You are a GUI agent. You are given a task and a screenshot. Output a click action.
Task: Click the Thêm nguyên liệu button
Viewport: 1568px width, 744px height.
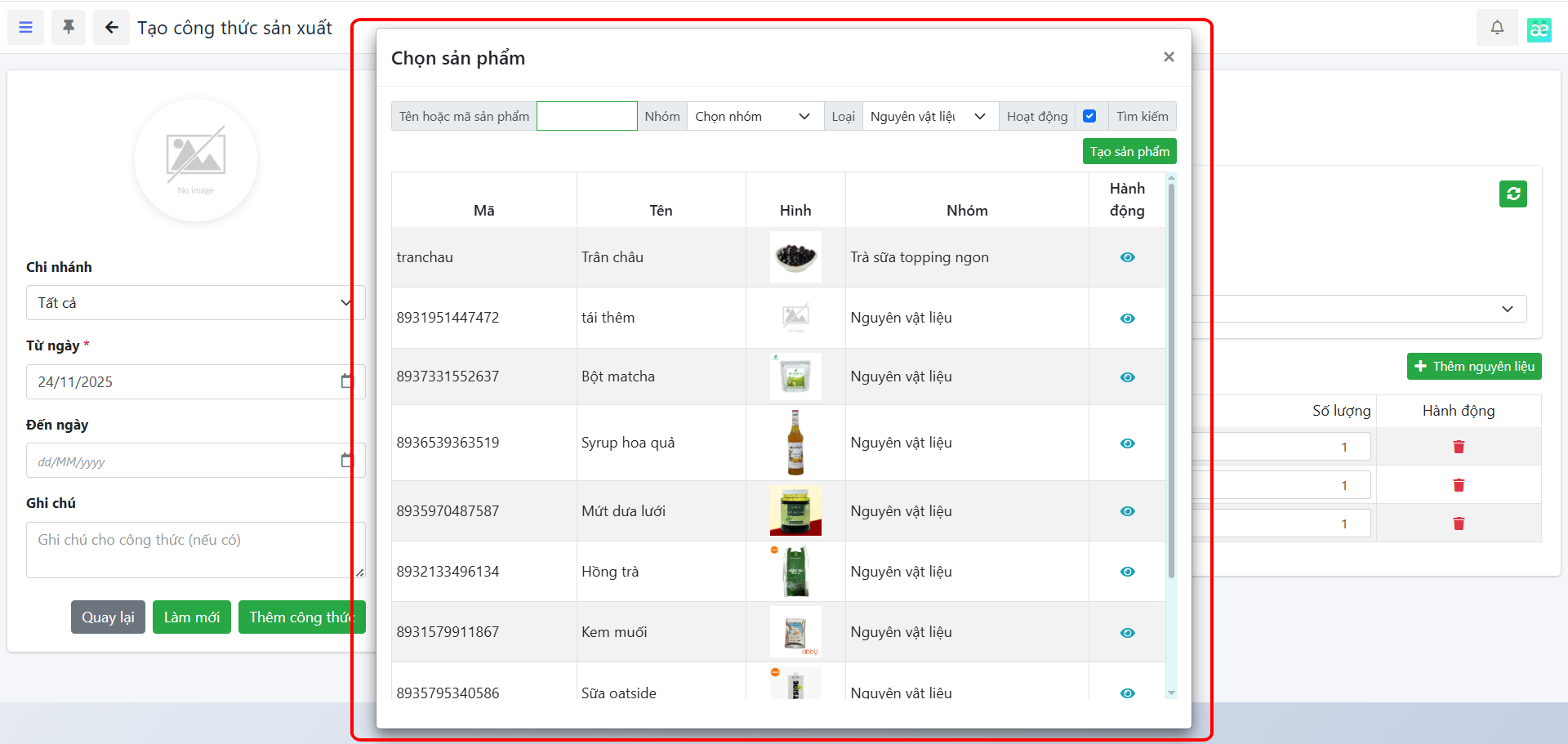1473,367
